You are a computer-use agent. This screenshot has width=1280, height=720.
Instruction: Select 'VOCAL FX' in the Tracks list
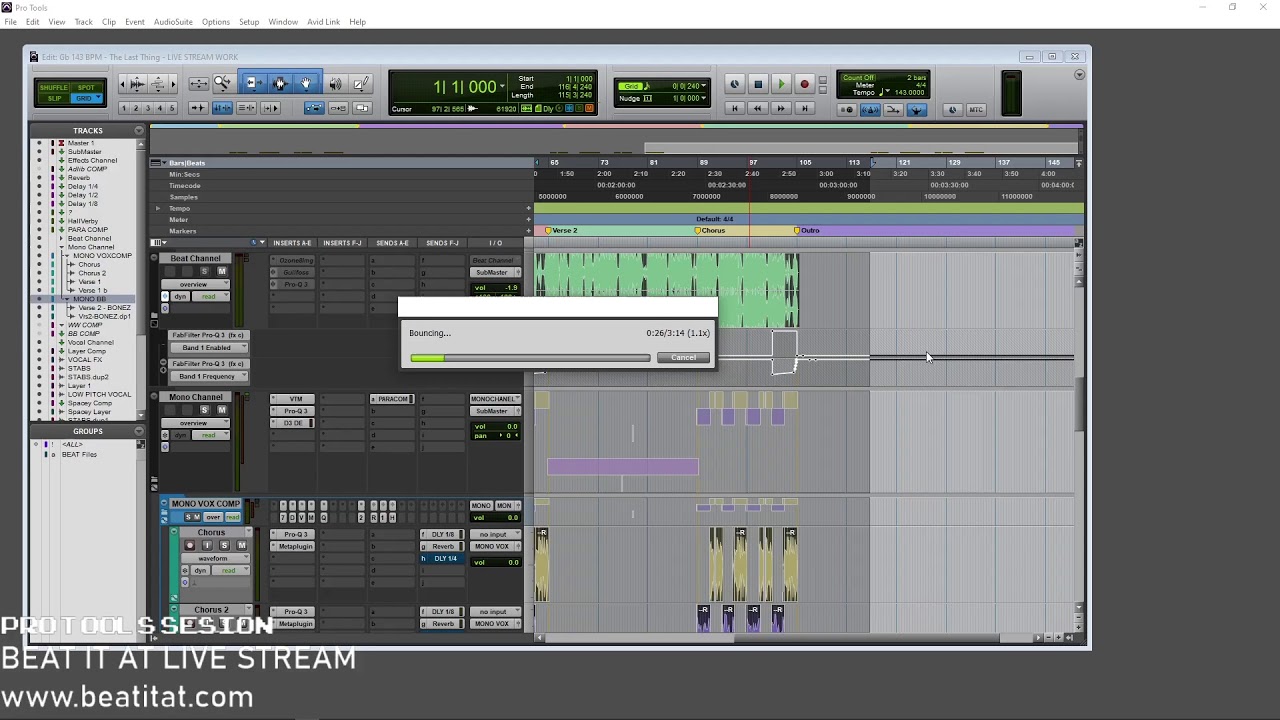(x=85, y=360)
